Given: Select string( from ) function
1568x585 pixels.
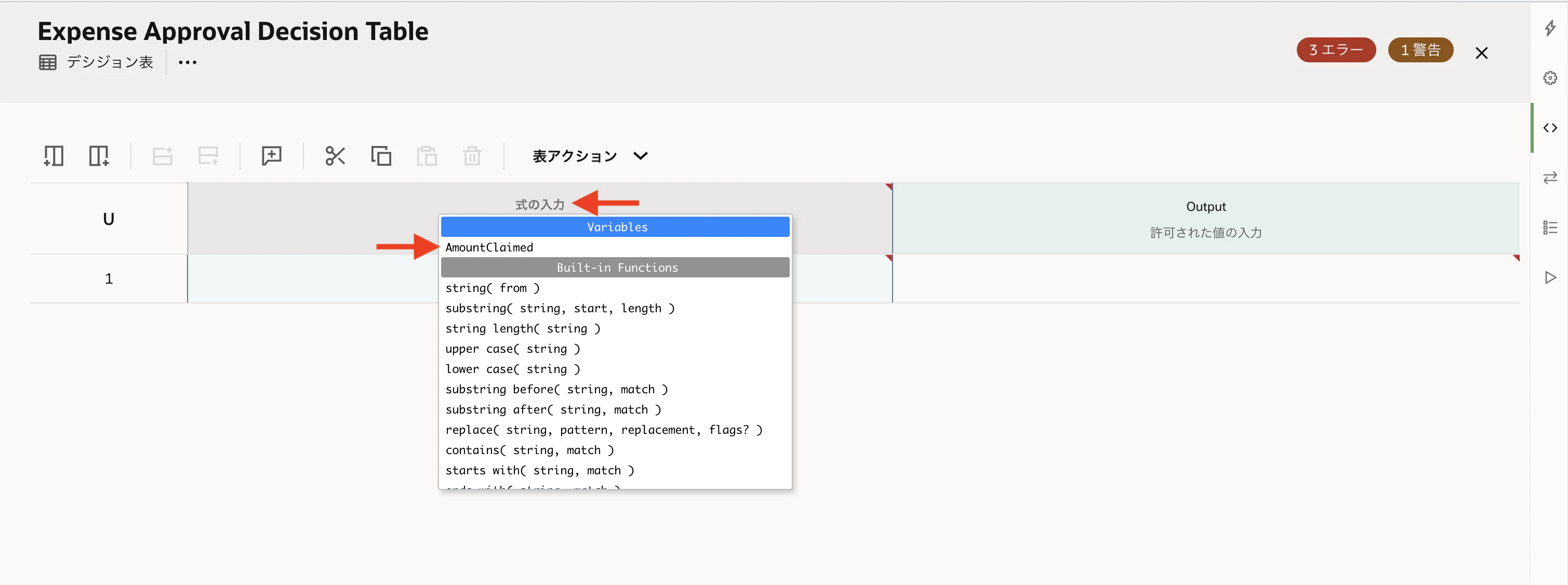Looking at the screenshot, I should point(615,288).
